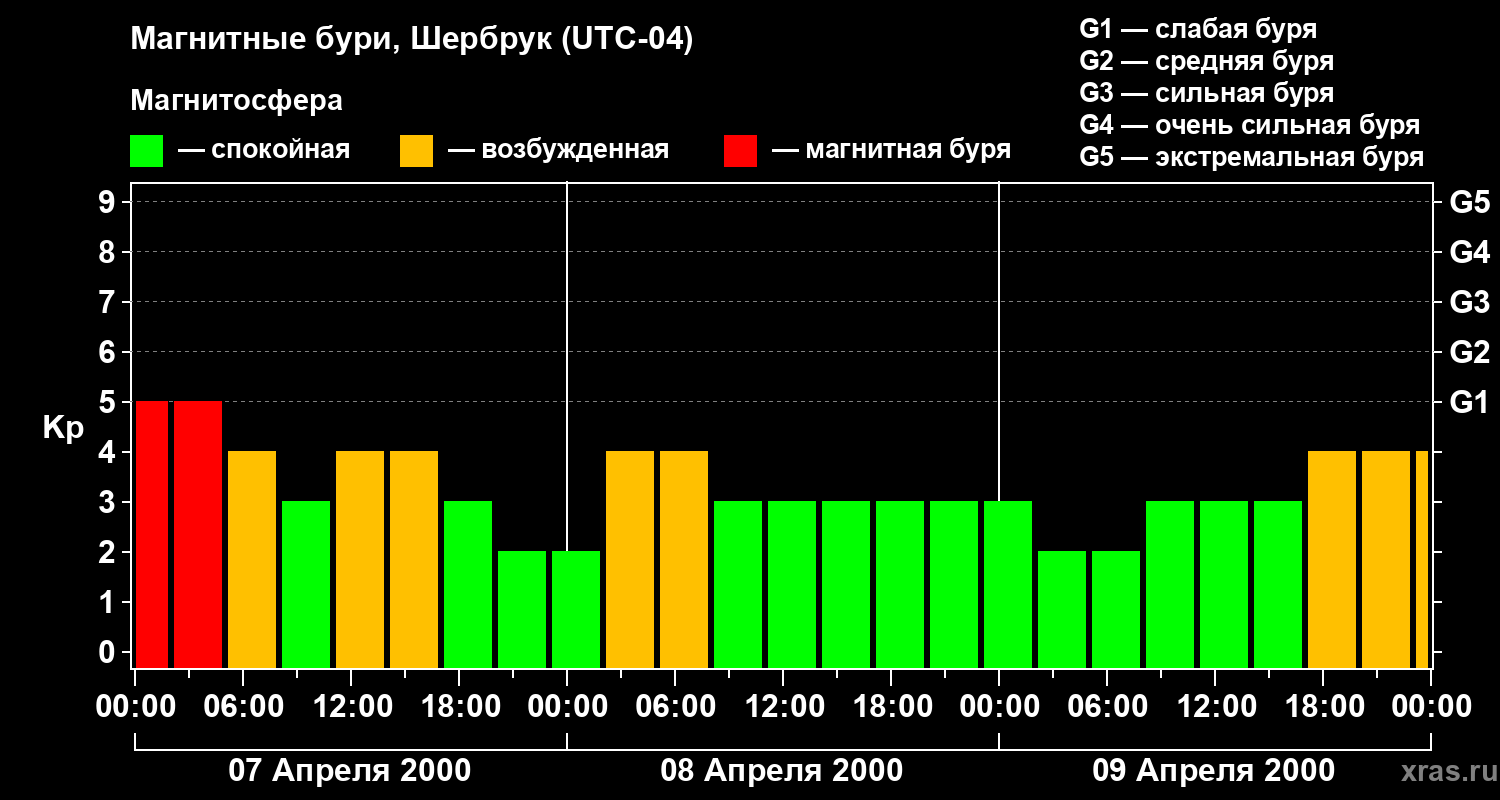The width and height of the screenshot is (1500, 800).
Task: Click the '12:00' label under 07 April
Action: click(x=351, y=707)
